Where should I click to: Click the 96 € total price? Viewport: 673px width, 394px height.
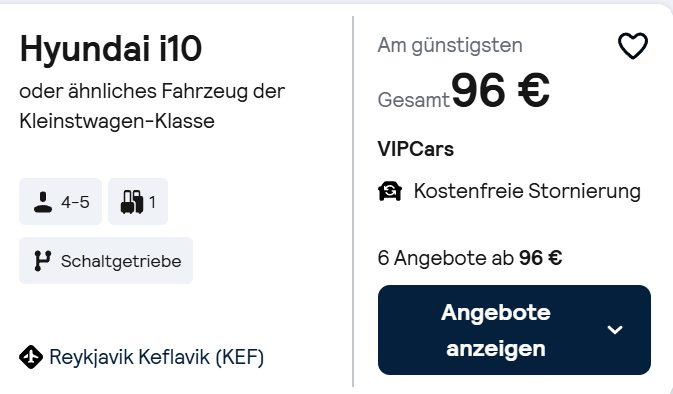(x=500, y=91)
